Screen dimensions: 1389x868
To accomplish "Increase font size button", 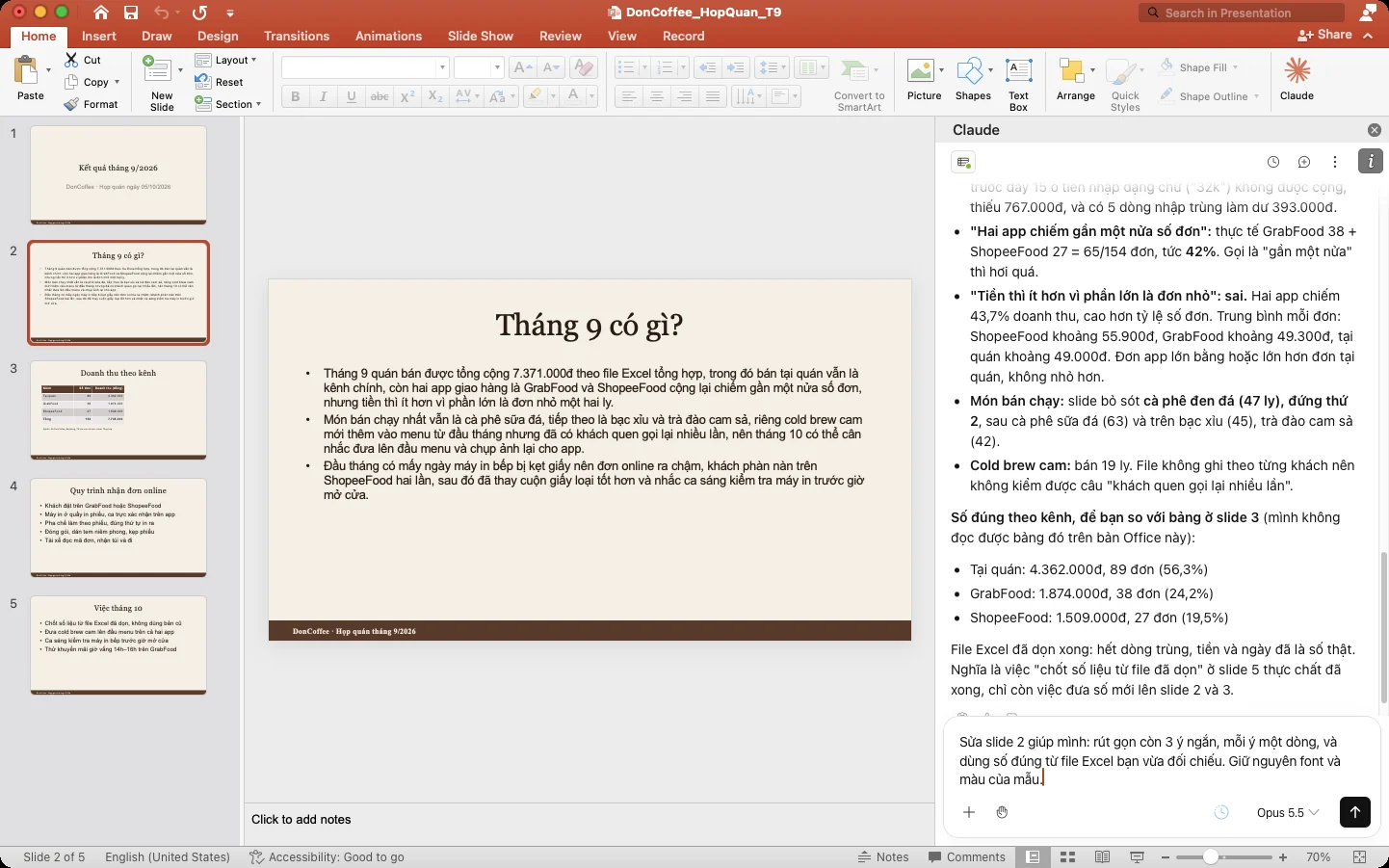I will coord(523,67).
